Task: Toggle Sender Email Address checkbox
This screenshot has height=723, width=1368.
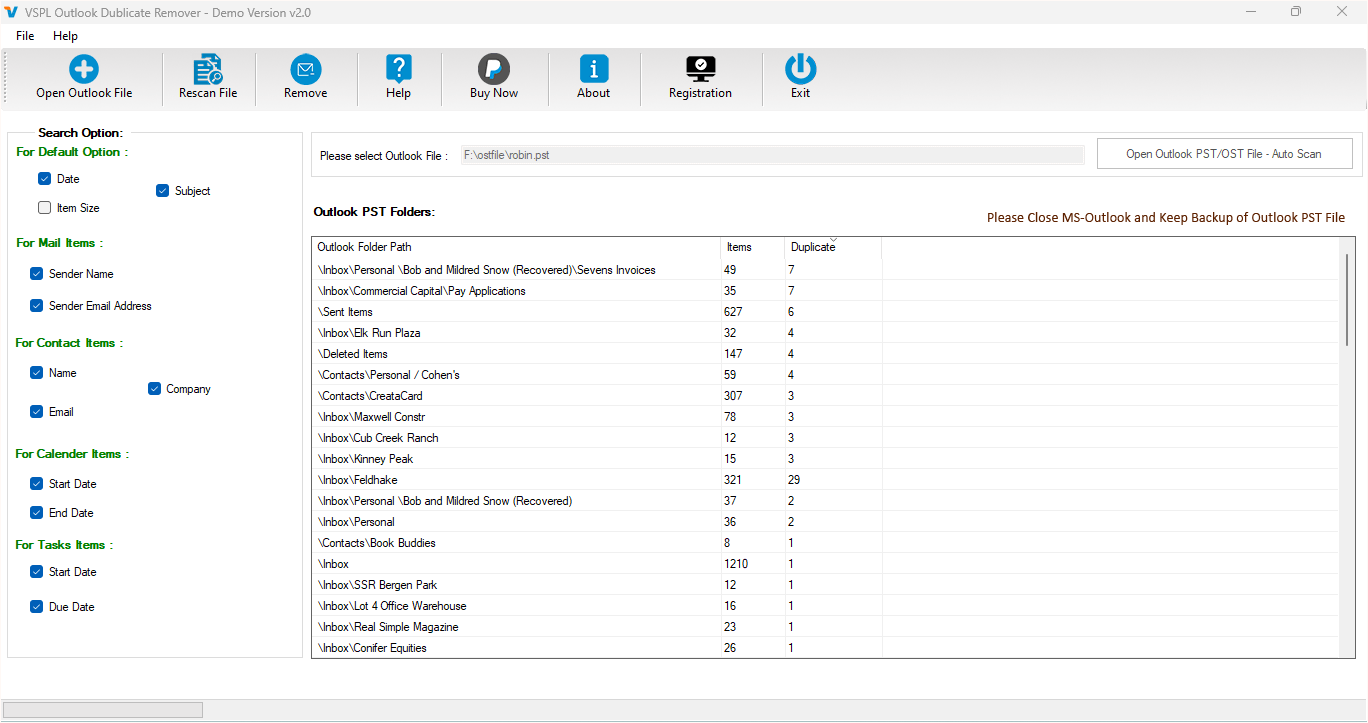Action: coord(36,306)
